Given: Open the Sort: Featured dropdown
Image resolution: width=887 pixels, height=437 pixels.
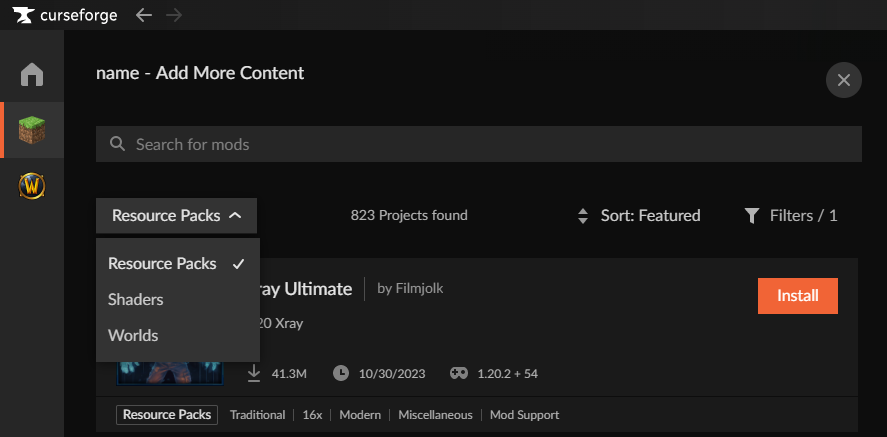Looking at the screenshot, I should point(639,215).
